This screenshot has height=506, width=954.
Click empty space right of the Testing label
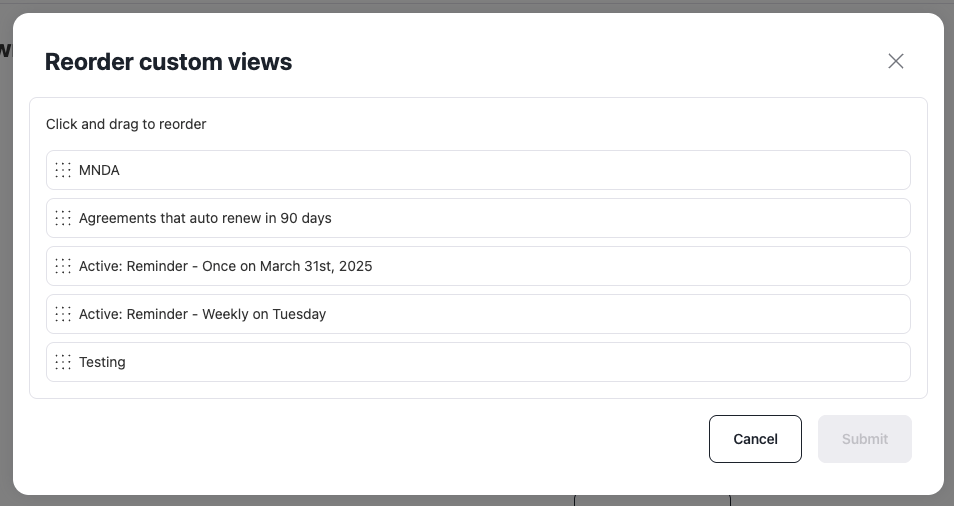point(517,362)
